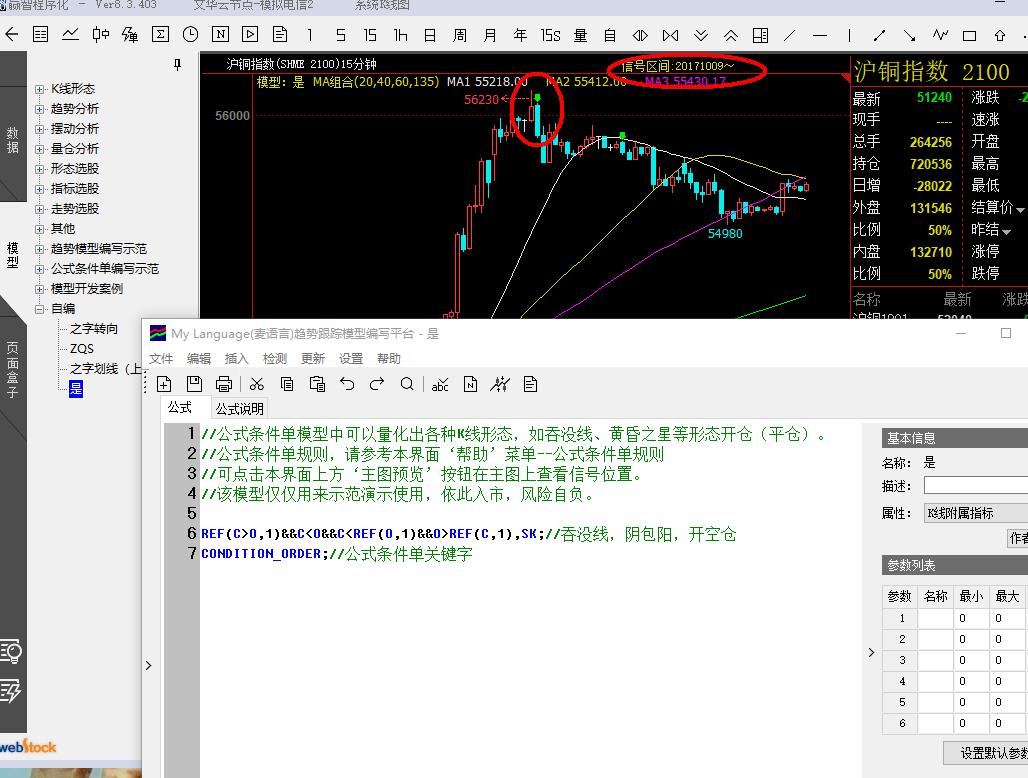Viewport: 1028px width, 778px height.
Task: Expand the 公式条件单编写示范 node
Action: click(x=40, y=269)
